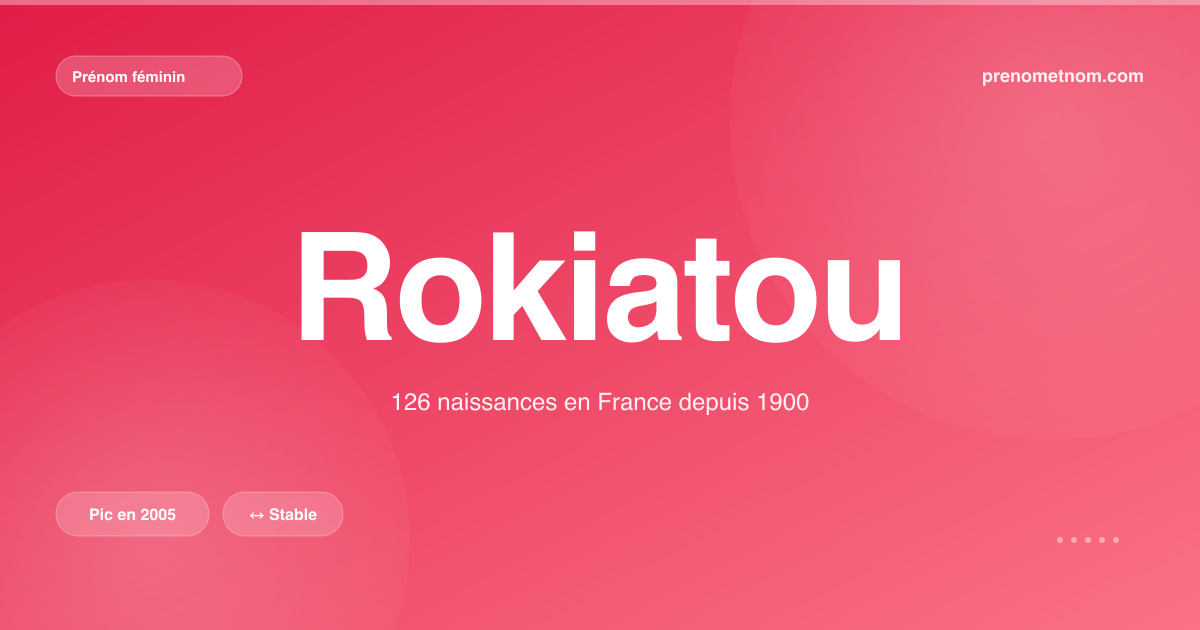Select the large 'Rokiatou' name heading
Image resolution: width=1200 pixels, height=630 pixels.
pos(600,287)
